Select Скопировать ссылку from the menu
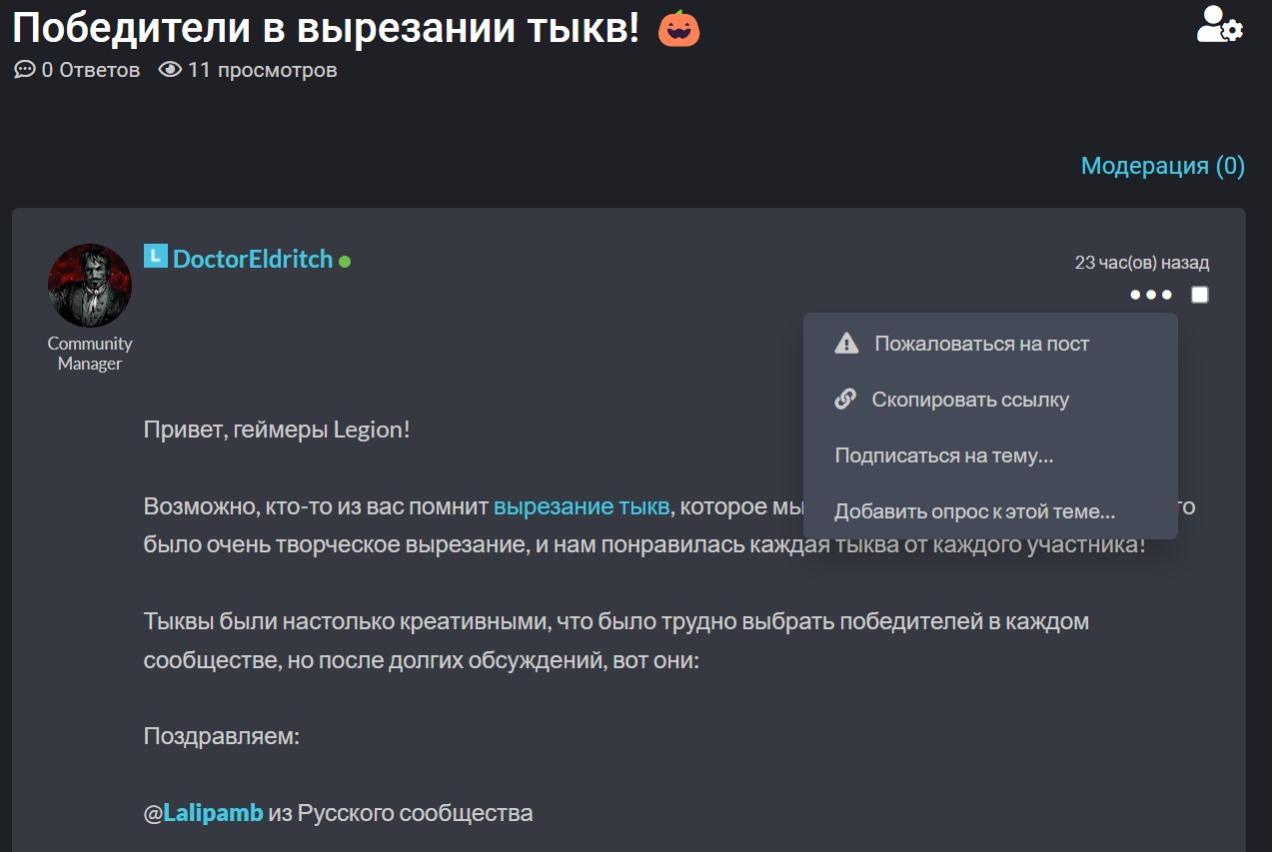This screenshot has height=852, width=1272. [972, 399]
